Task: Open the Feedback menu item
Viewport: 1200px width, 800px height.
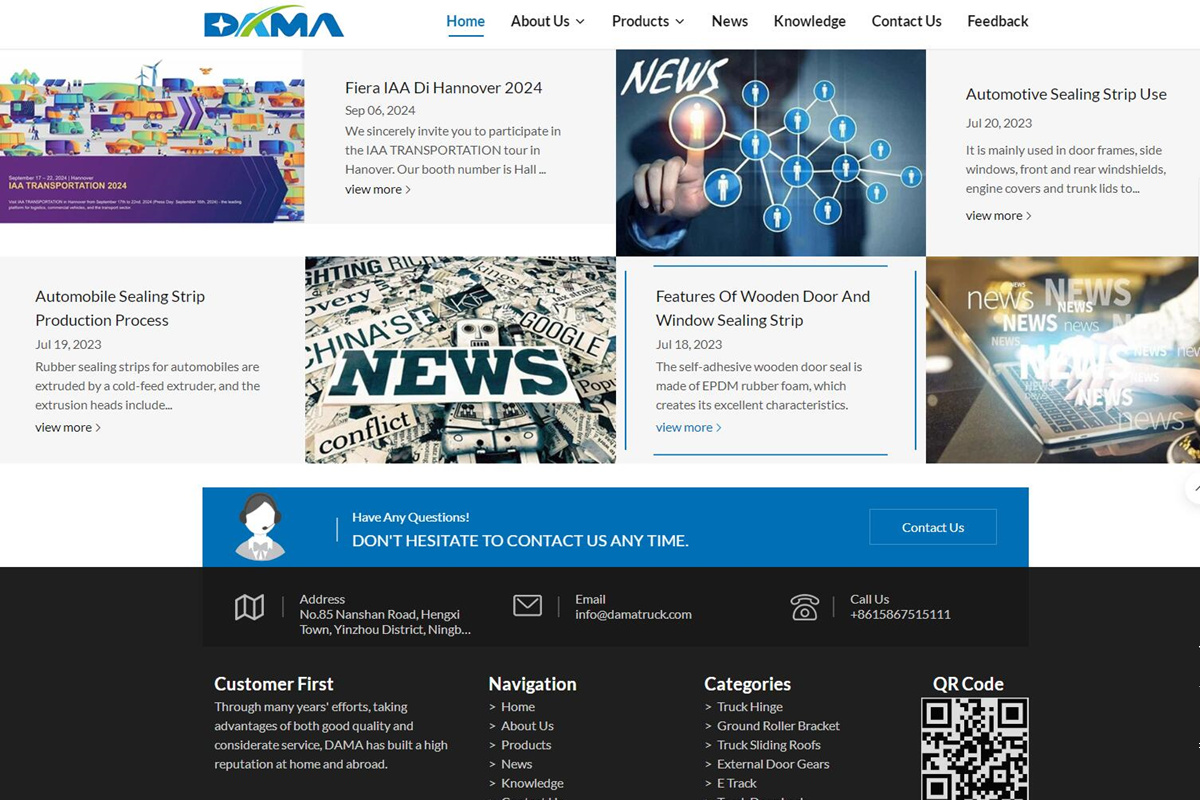Action: [998, 21]
